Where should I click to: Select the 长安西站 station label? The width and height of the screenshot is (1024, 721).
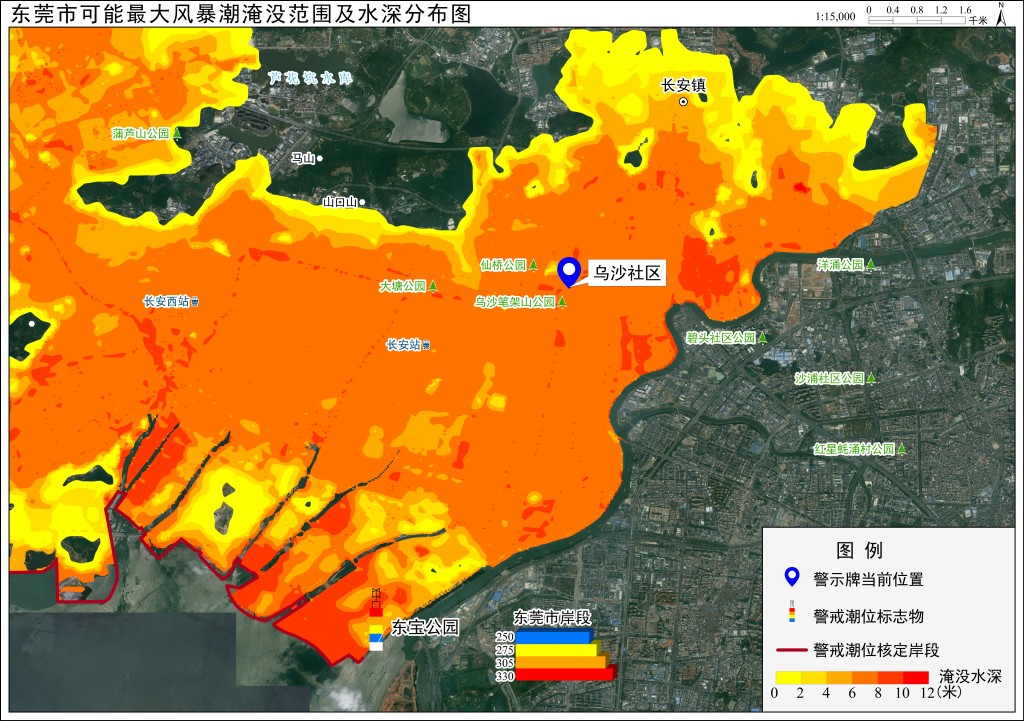tap(166, 302)
